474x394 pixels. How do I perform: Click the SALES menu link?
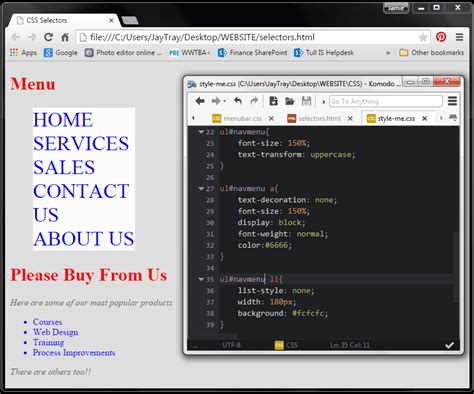click(64, 167)
